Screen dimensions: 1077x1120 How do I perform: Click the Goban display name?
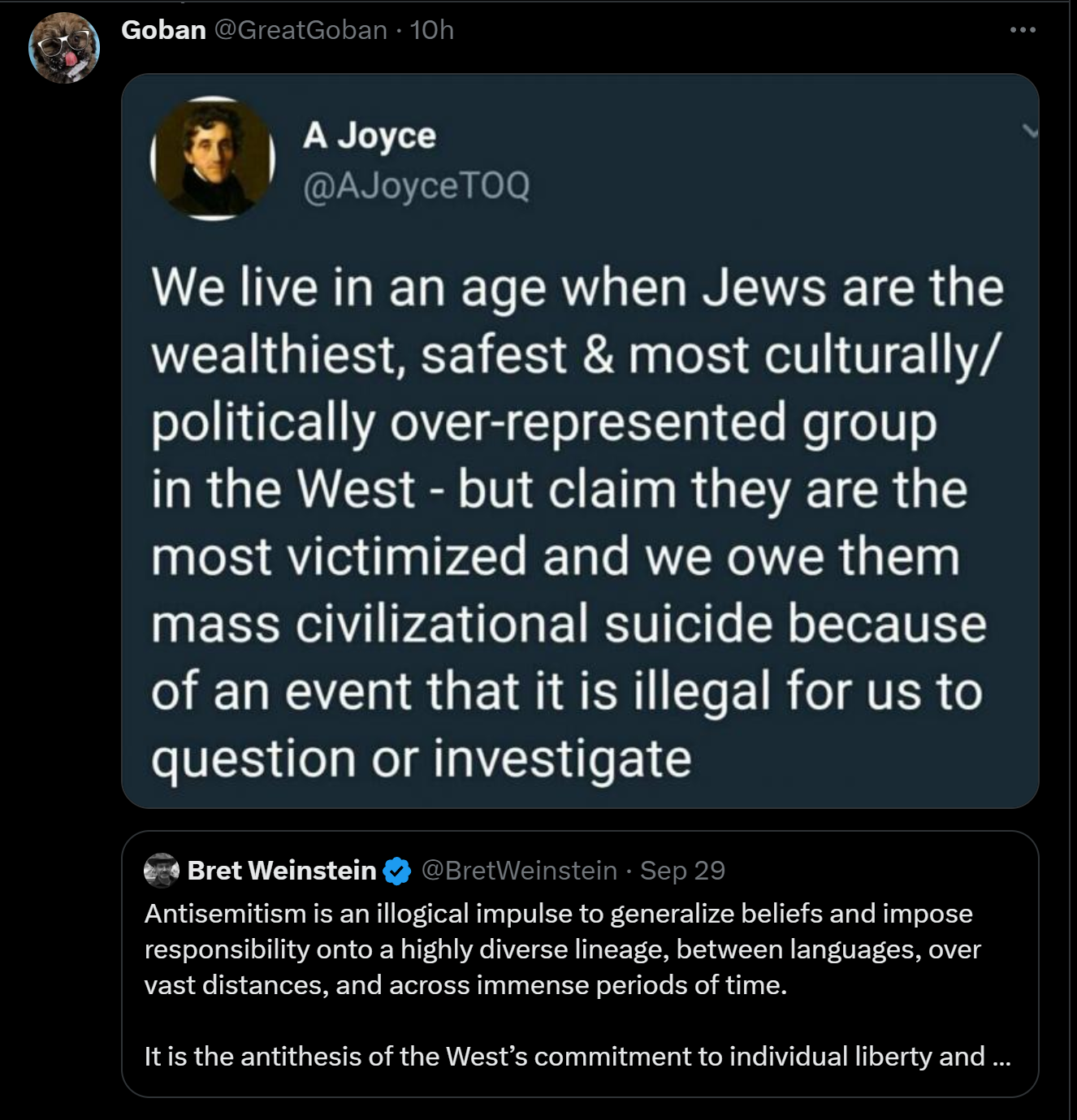click(163, 30)
